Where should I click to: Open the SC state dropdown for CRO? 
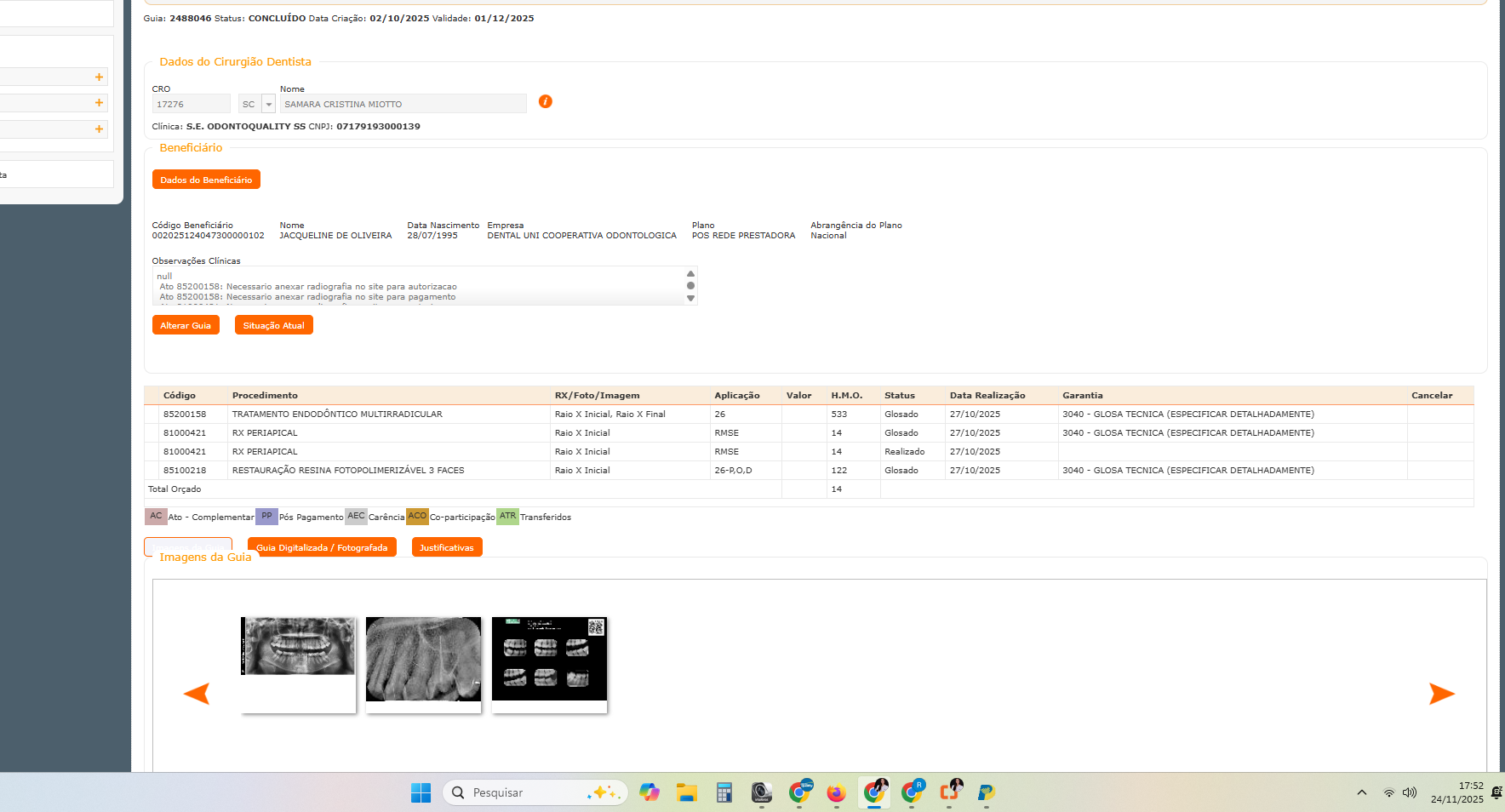(x=268, y=105)
